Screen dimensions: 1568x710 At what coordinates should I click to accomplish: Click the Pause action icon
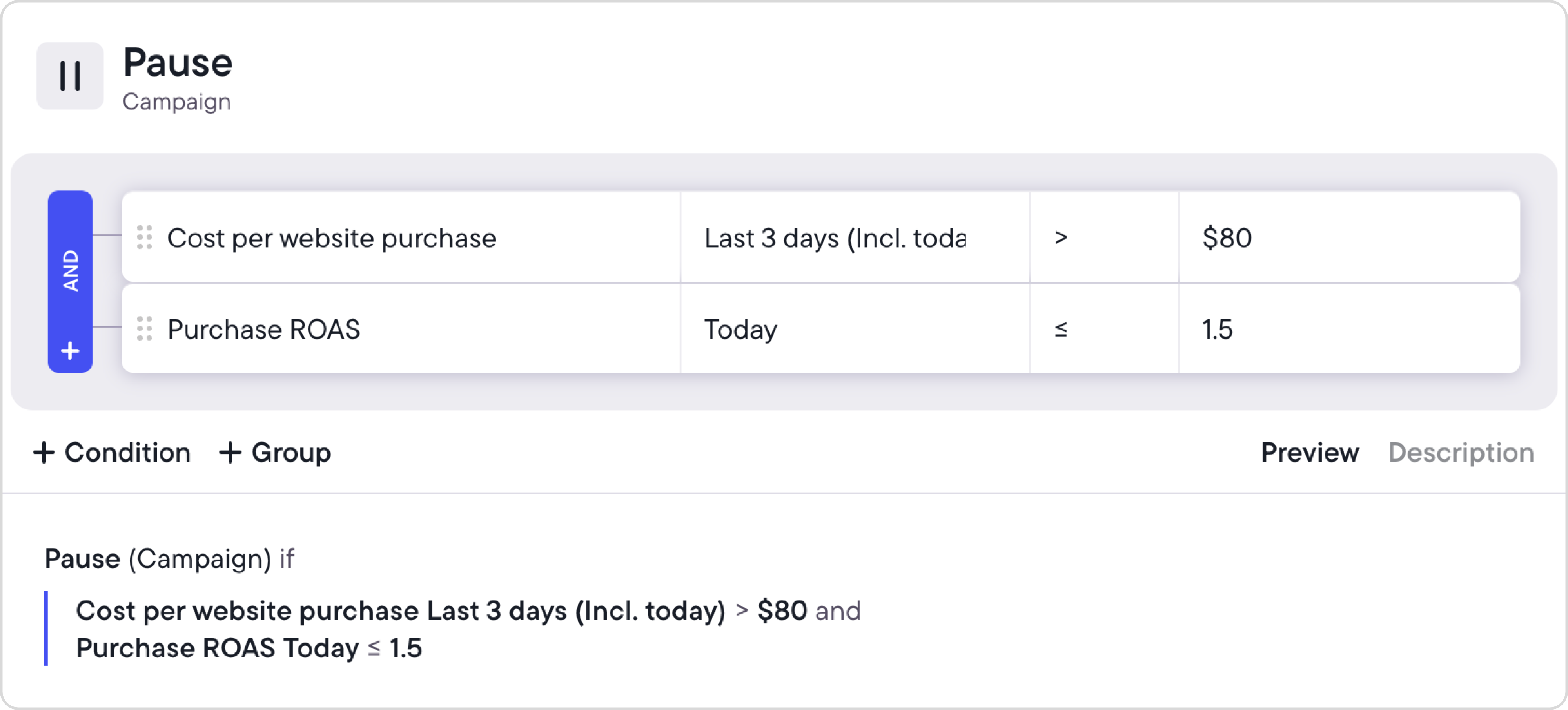point(70,76)
